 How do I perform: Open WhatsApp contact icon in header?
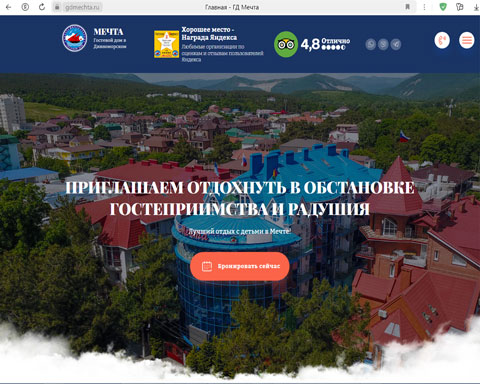pos(371,44)
